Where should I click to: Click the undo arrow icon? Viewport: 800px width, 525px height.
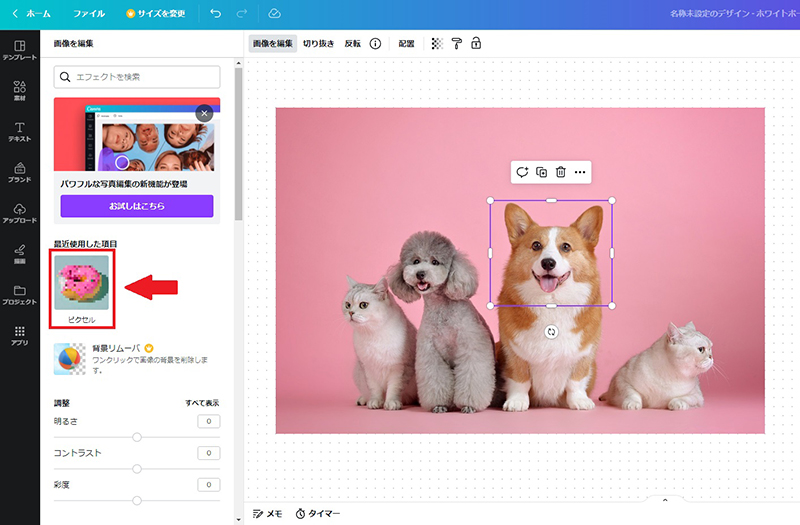point(216,14)
